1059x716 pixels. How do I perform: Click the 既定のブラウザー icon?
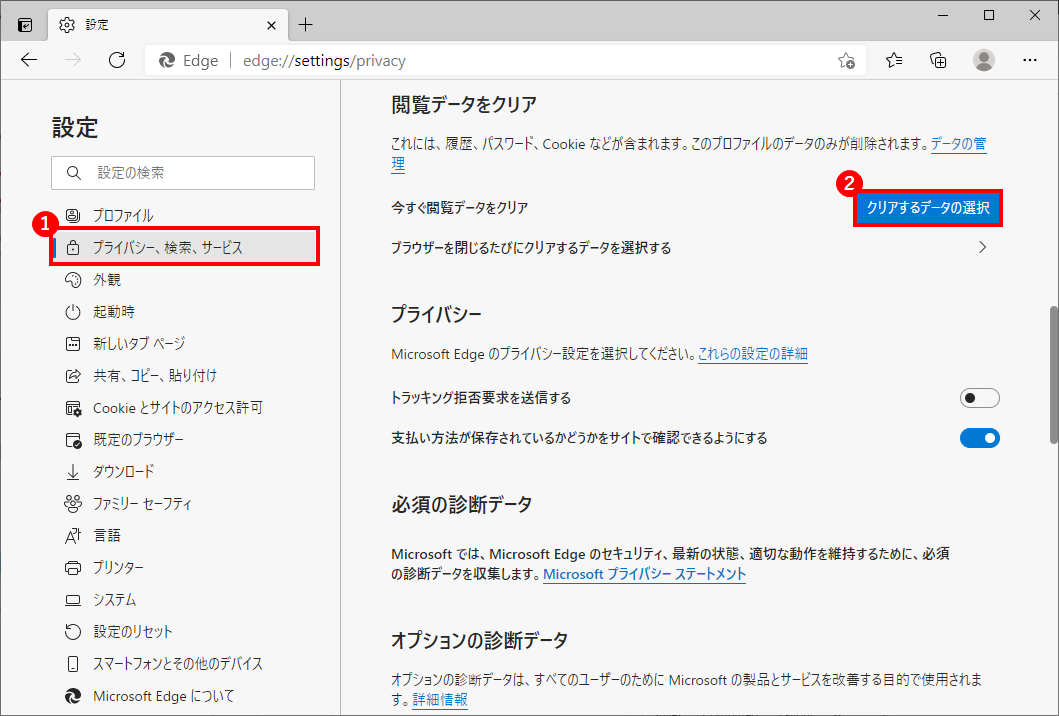tap(72, 440)
